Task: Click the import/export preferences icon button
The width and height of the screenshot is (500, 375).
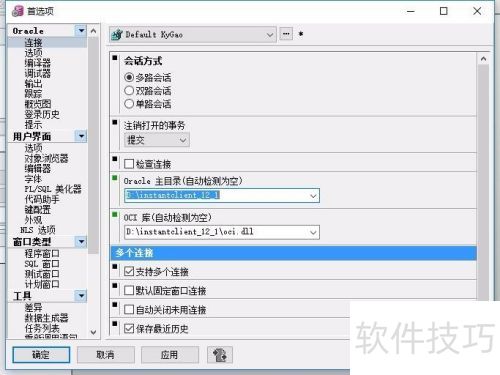Action: [219, 355]
